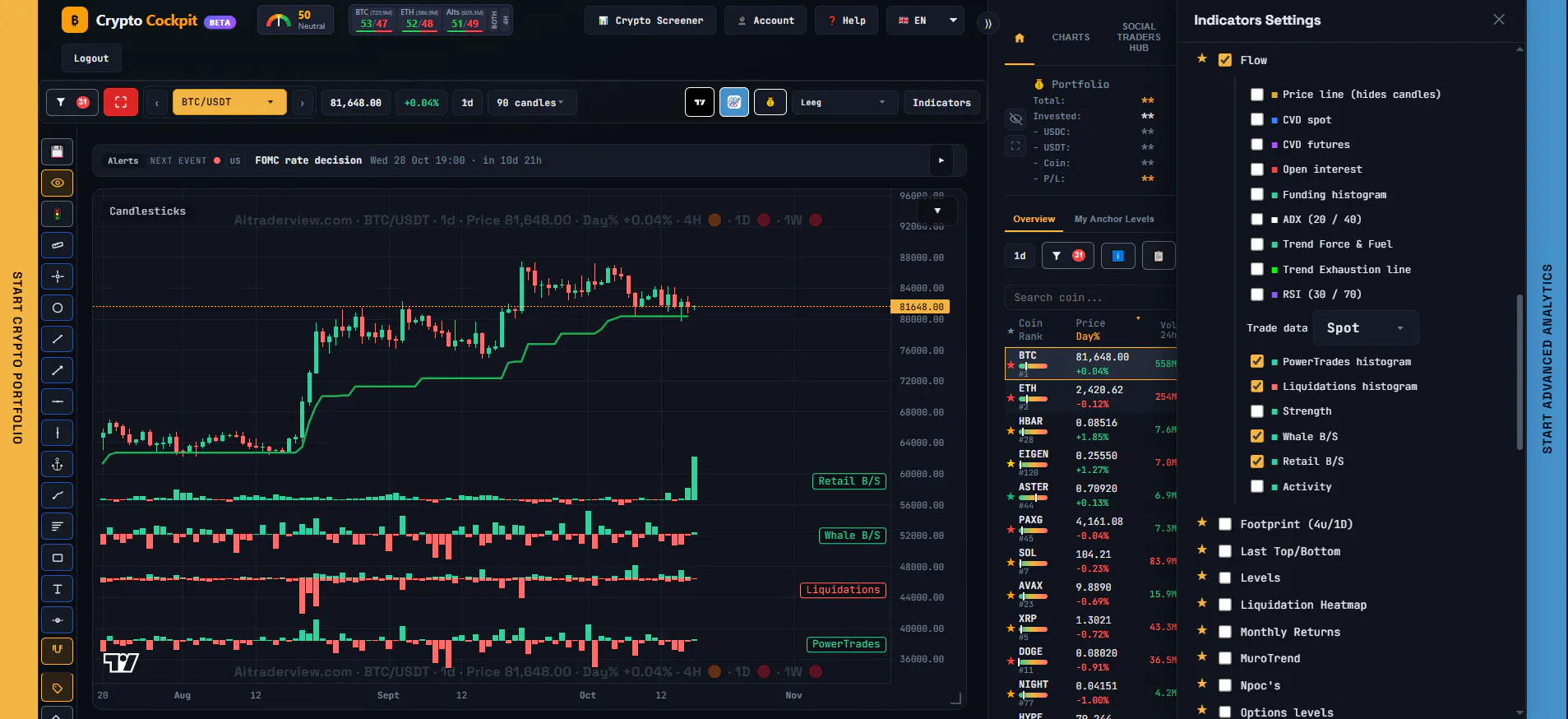Click the TradingView logo button in chart toolbar
This screenshot has width=1568, height=719.
(700, 102)
